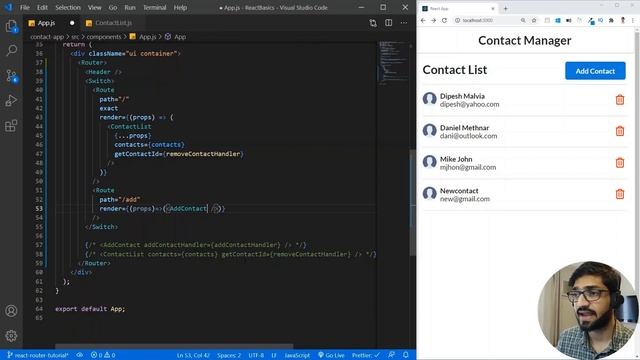Open notifications bell in status bar
Viewport: 640px width, 360px height.
point(406,355)
